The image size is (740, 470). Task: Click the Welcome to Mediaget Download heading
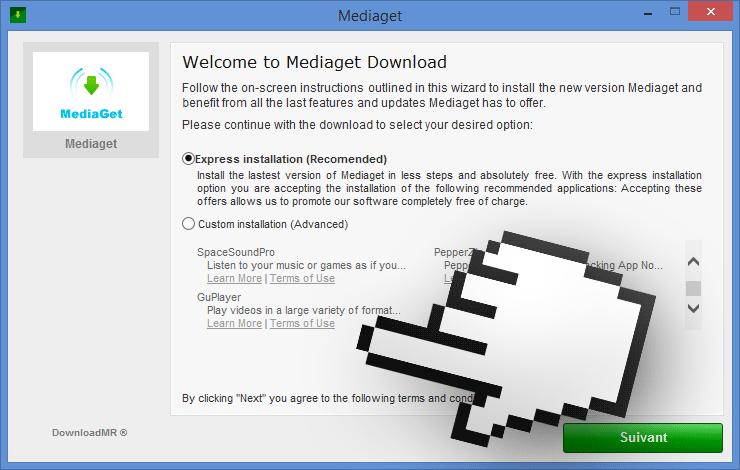coord(314,62)
